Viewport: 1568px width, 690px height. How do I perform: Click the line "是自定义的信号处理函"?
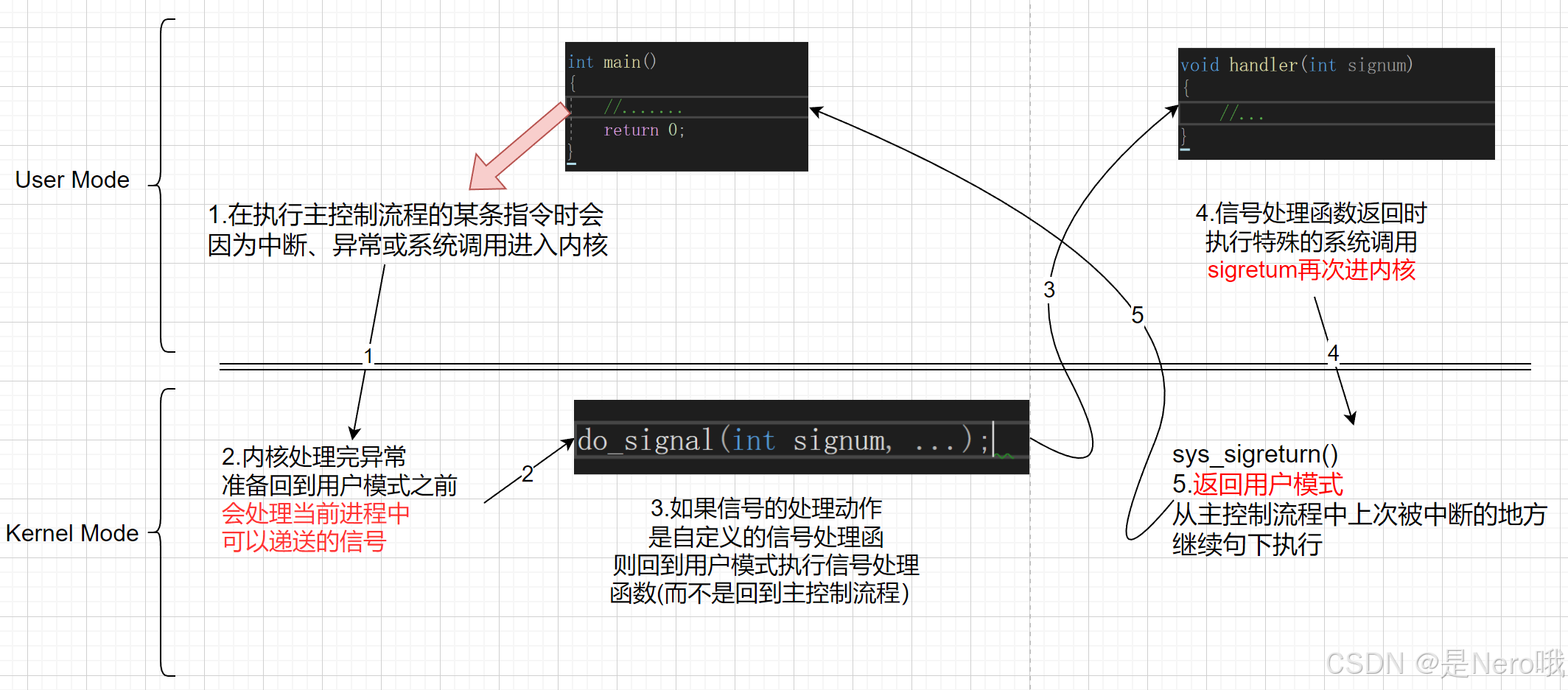pos(766,537)
